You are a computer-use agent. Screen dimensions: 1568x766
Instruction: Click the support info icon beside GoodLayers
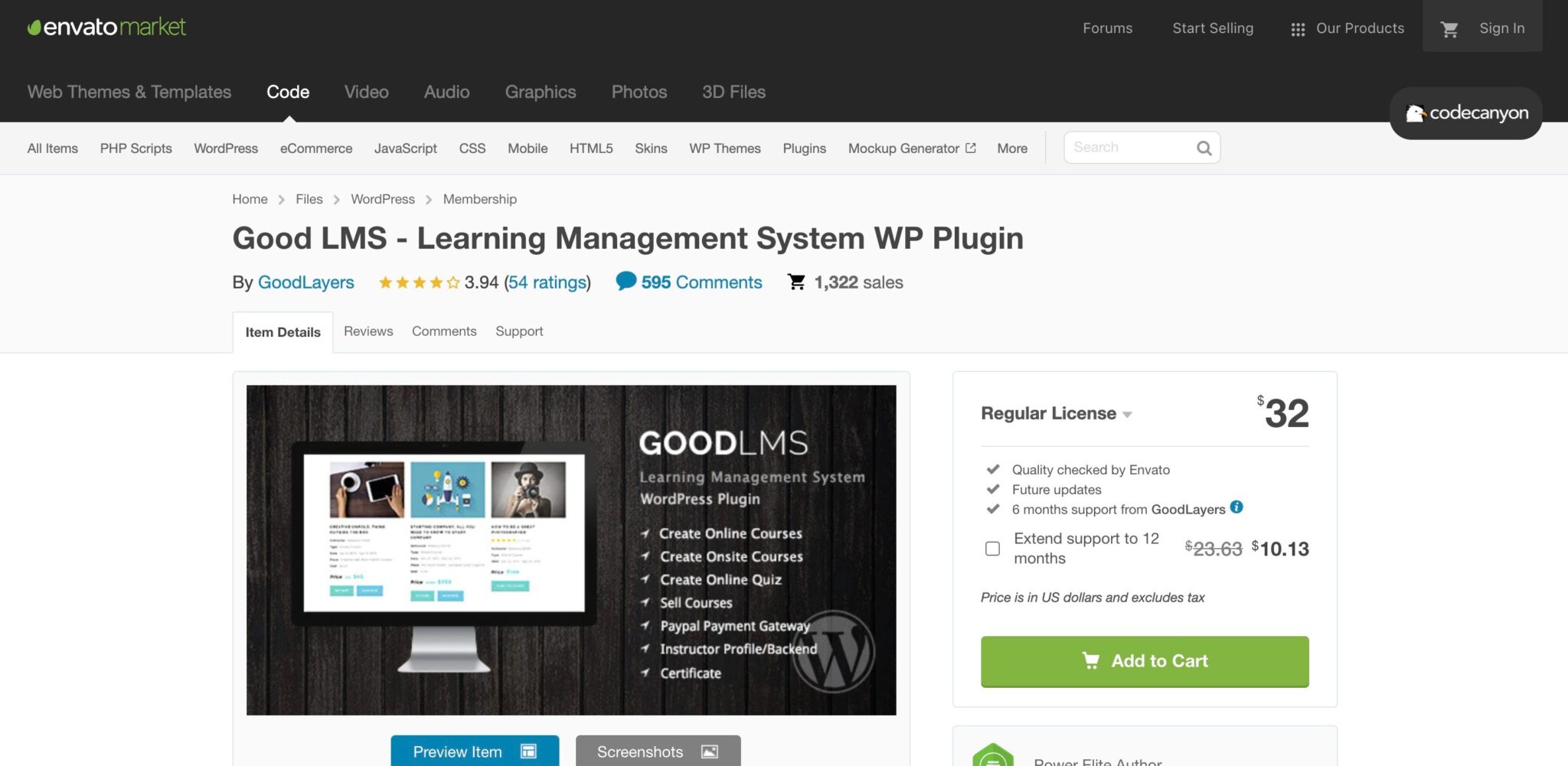pos(1236,507)
